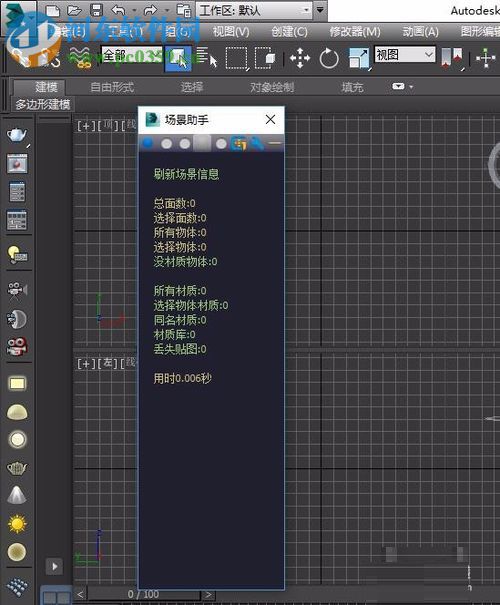Open the 动画(A) menu
500x605 pixels.
point(421,32)
